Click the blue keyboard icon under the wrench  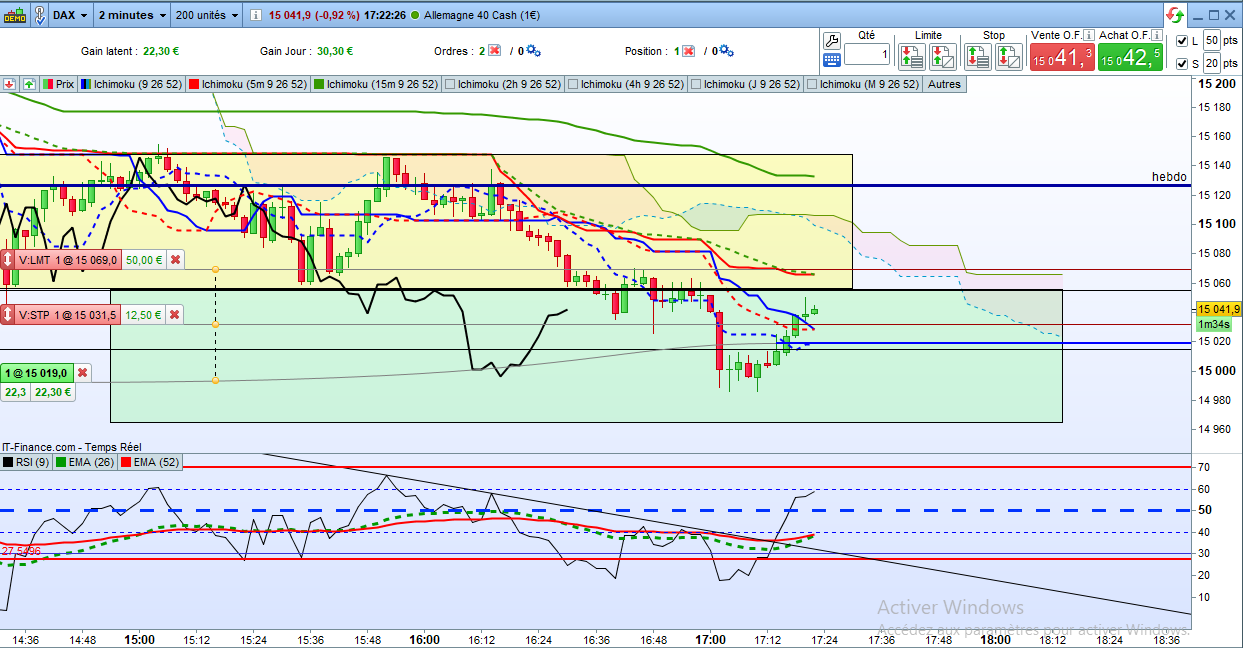[x=832, y=61]
